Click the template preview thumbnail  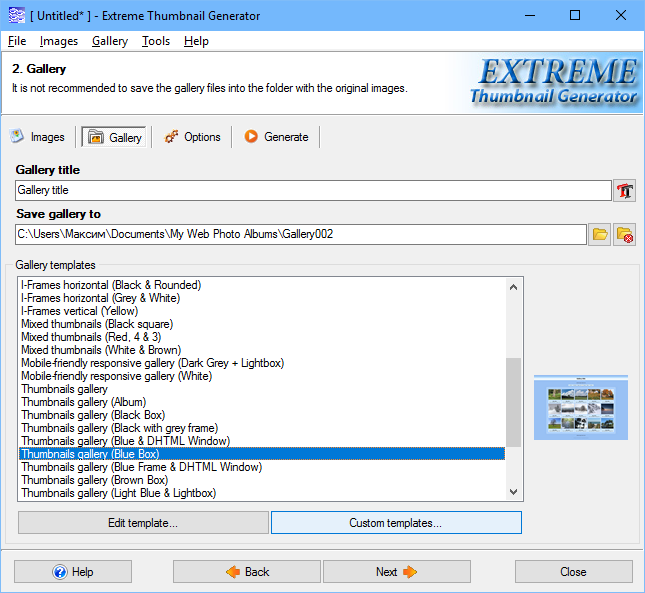coord(580,407)
